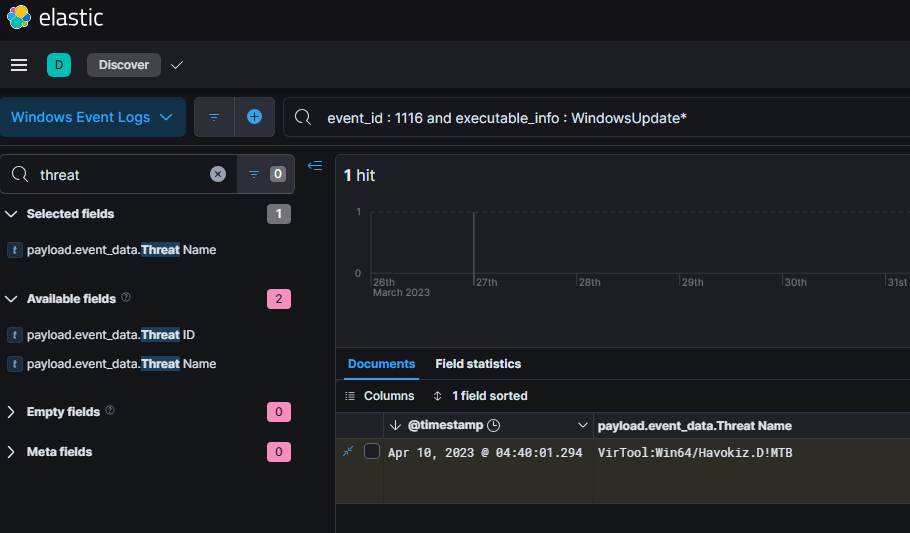Open the field type filter button

(265, 174)
